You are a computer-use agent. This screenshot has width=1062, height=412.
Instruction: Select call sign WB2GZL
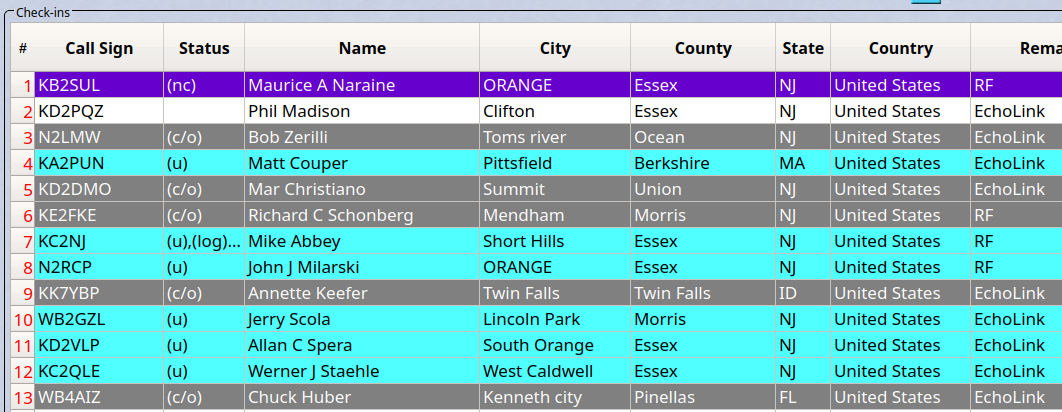click(99, 319)
